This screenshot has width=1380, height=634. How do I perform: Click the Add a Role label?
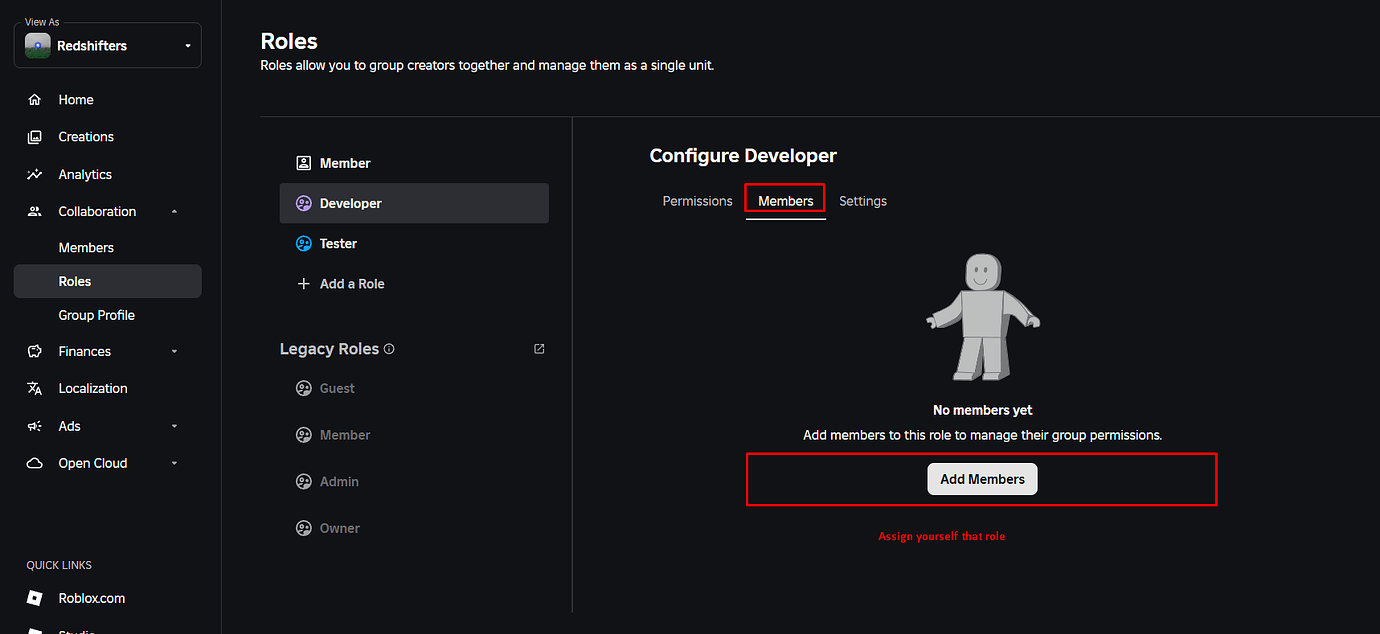[x=352, y=284]
